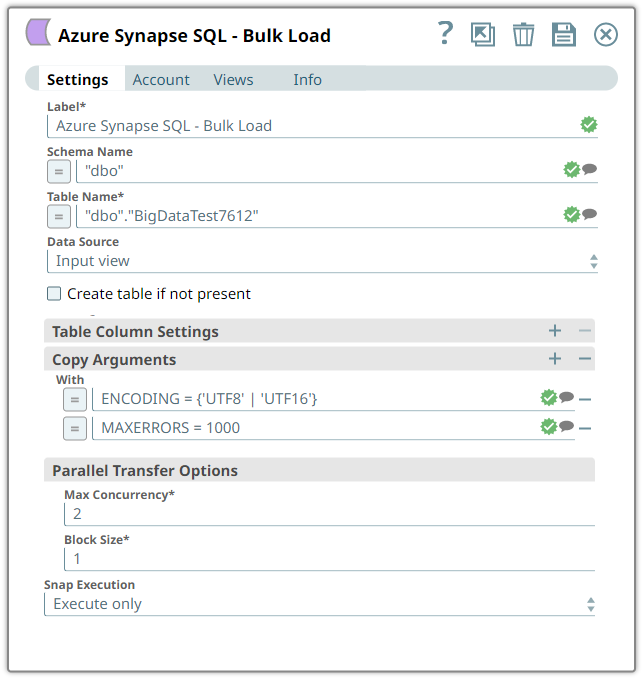Toggle expression button for Schema Name
The image size is (643, 681).
59,172
